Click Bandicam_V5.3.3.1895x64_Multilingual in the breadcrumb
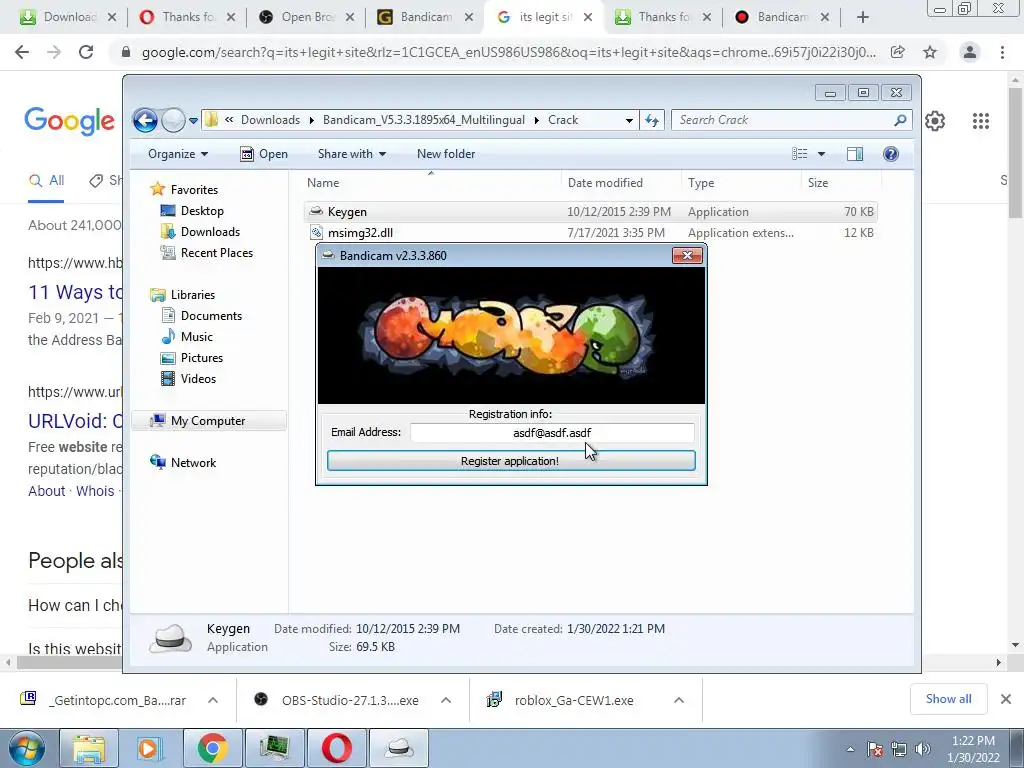 point(424,120)
